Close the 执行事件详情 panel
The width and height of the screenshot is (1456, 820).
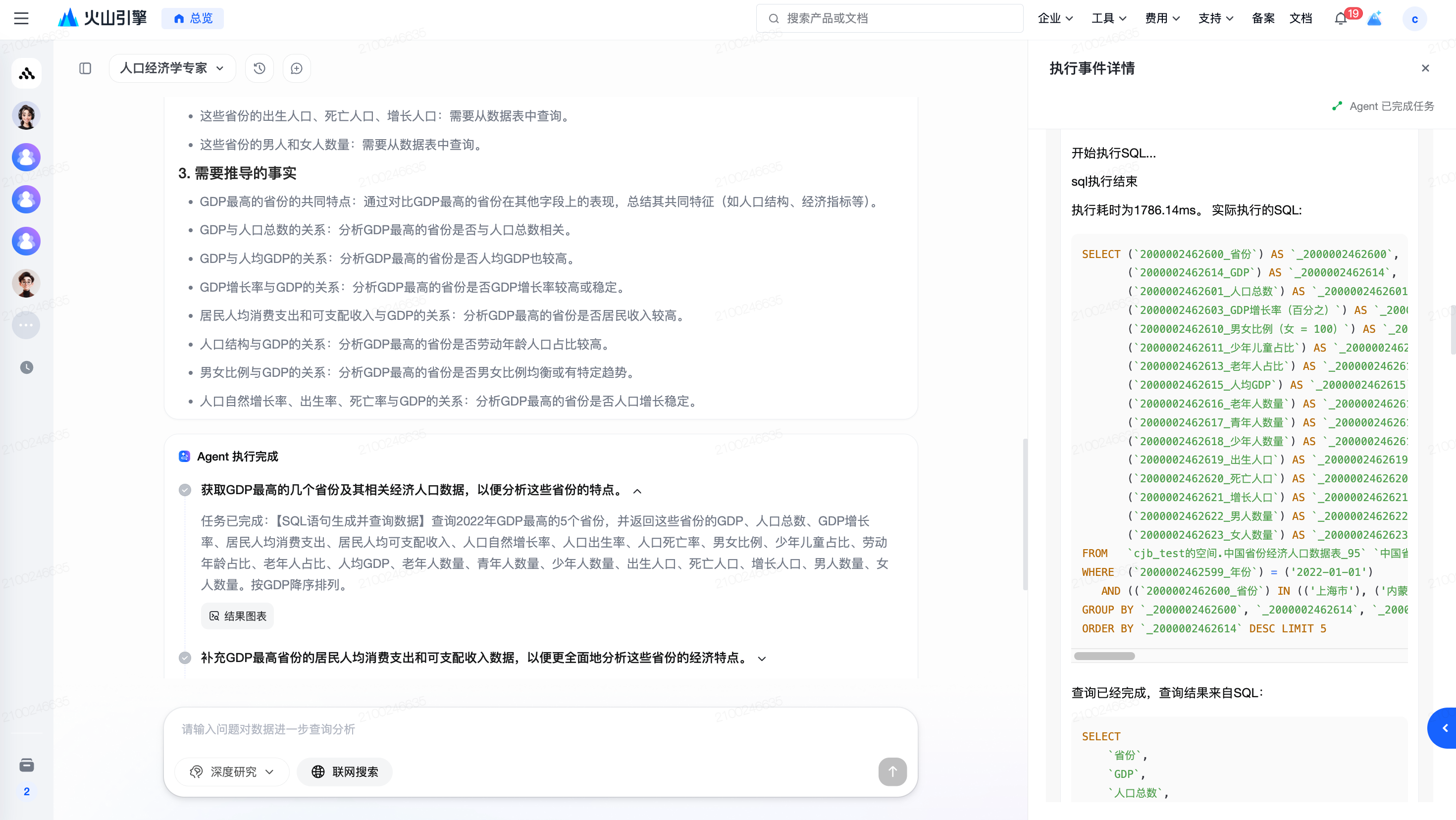coord(1425,68)
